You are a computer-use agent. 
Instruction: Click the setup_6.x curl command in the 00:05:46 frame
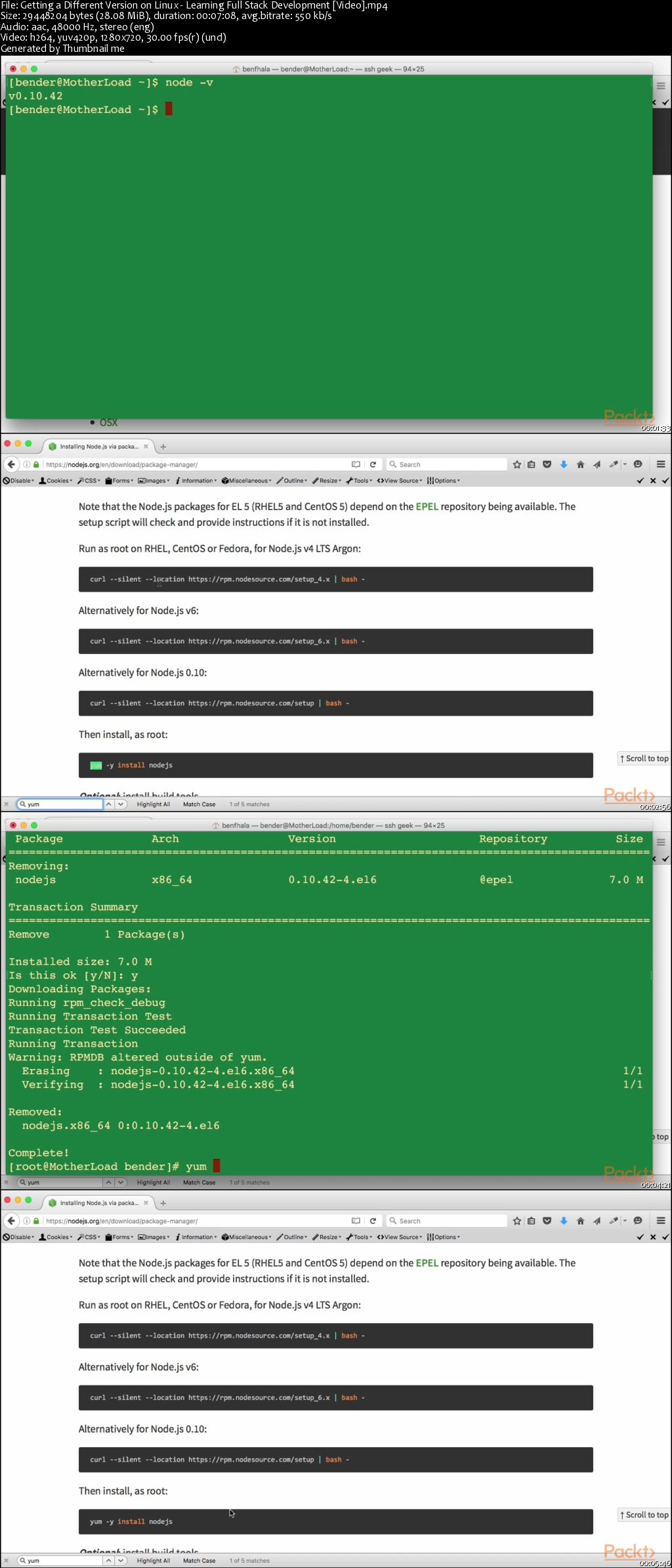click(x=227, y=1397)
